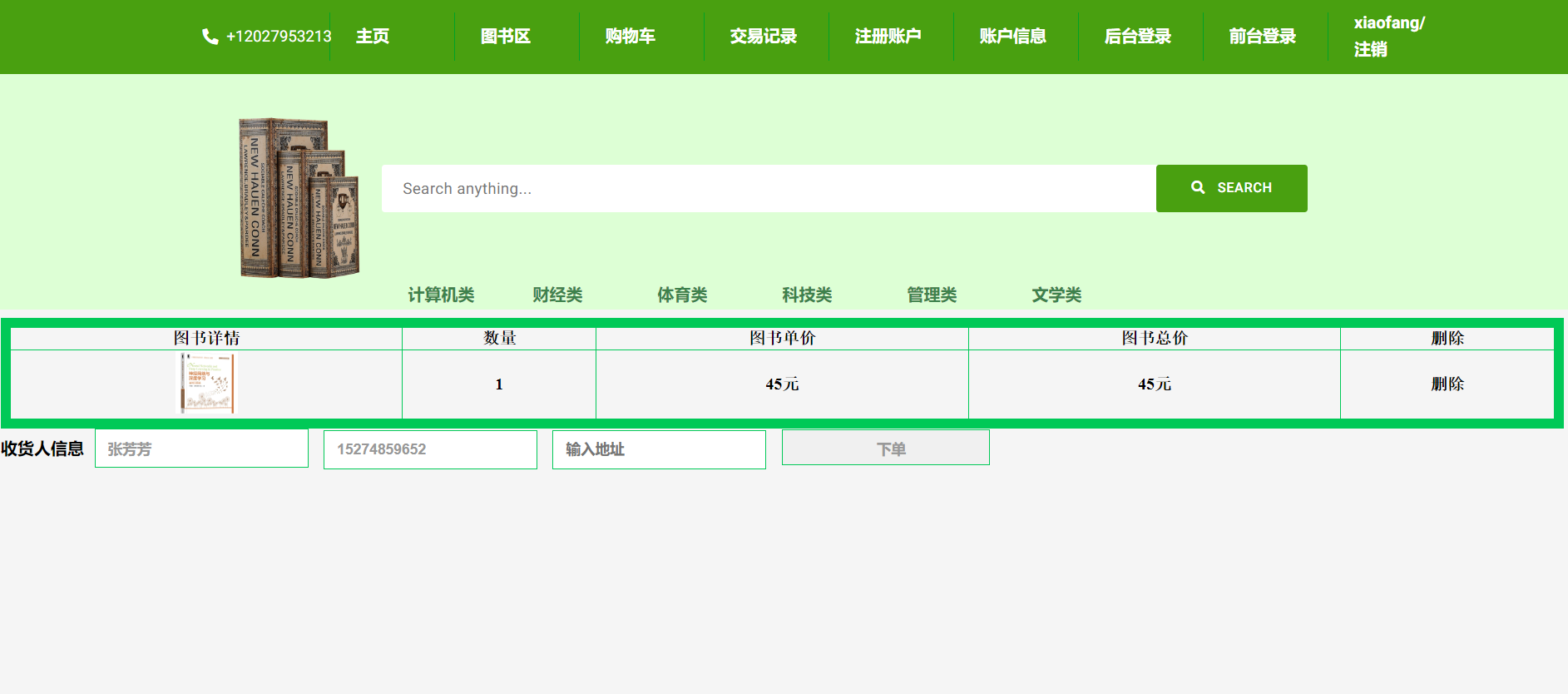Browse 体育类 sports category
The height and width of the screenshot is (694, 1568).
point(682,295)
